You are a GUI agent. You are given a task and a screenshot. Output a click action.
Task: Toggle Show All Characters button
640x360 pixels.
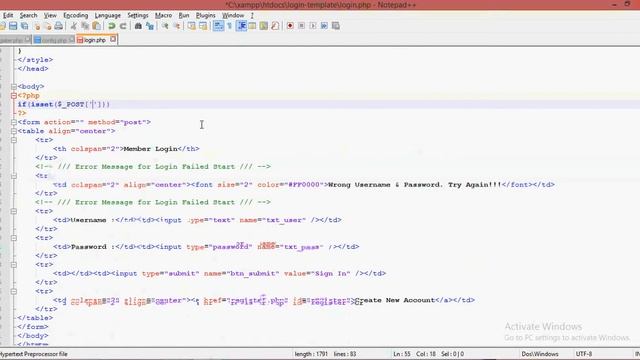point(230,26)
